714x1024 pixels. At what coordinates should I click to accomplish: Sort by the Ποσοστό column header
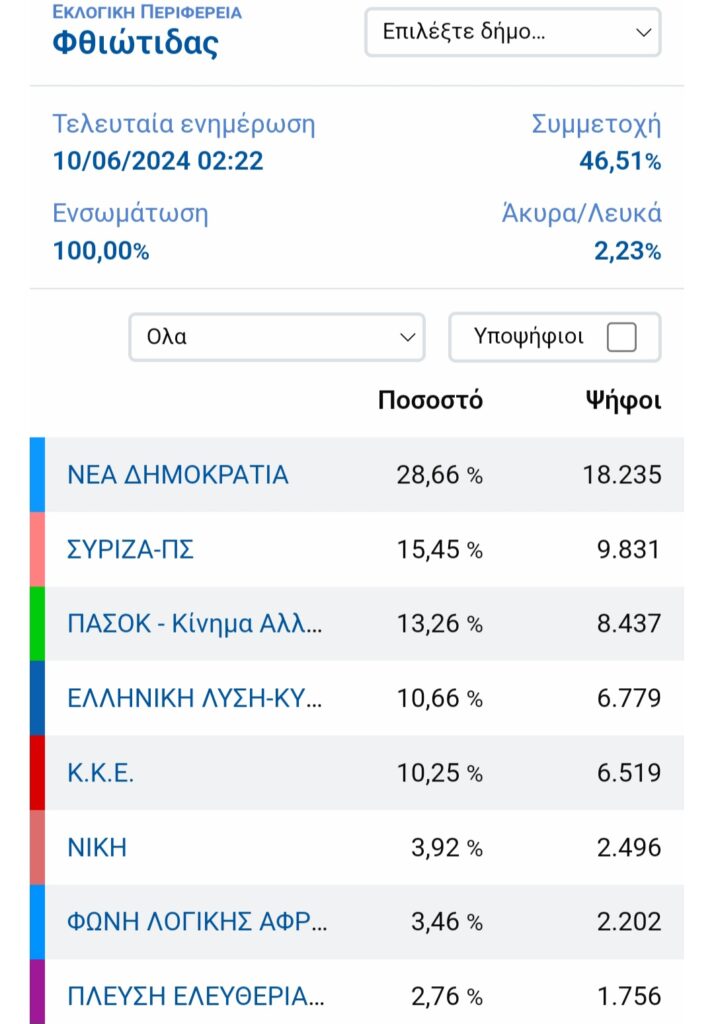point(430,400)
